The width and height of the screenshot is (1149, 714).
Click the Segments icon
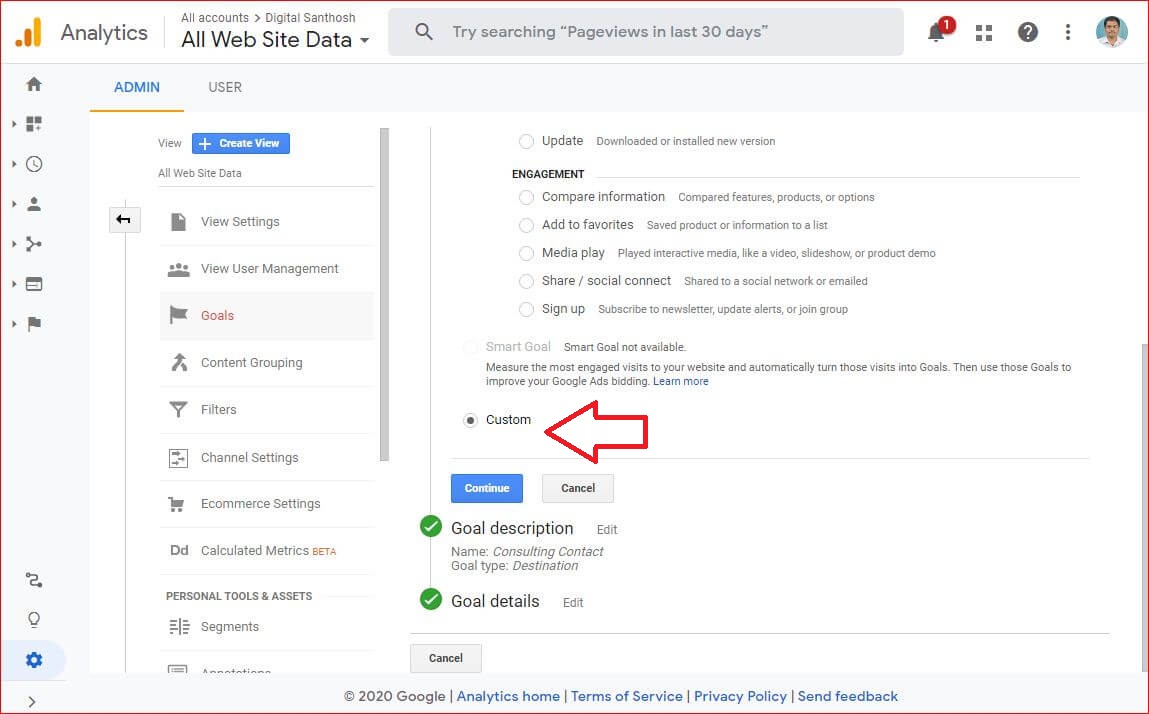click(179, 627)
